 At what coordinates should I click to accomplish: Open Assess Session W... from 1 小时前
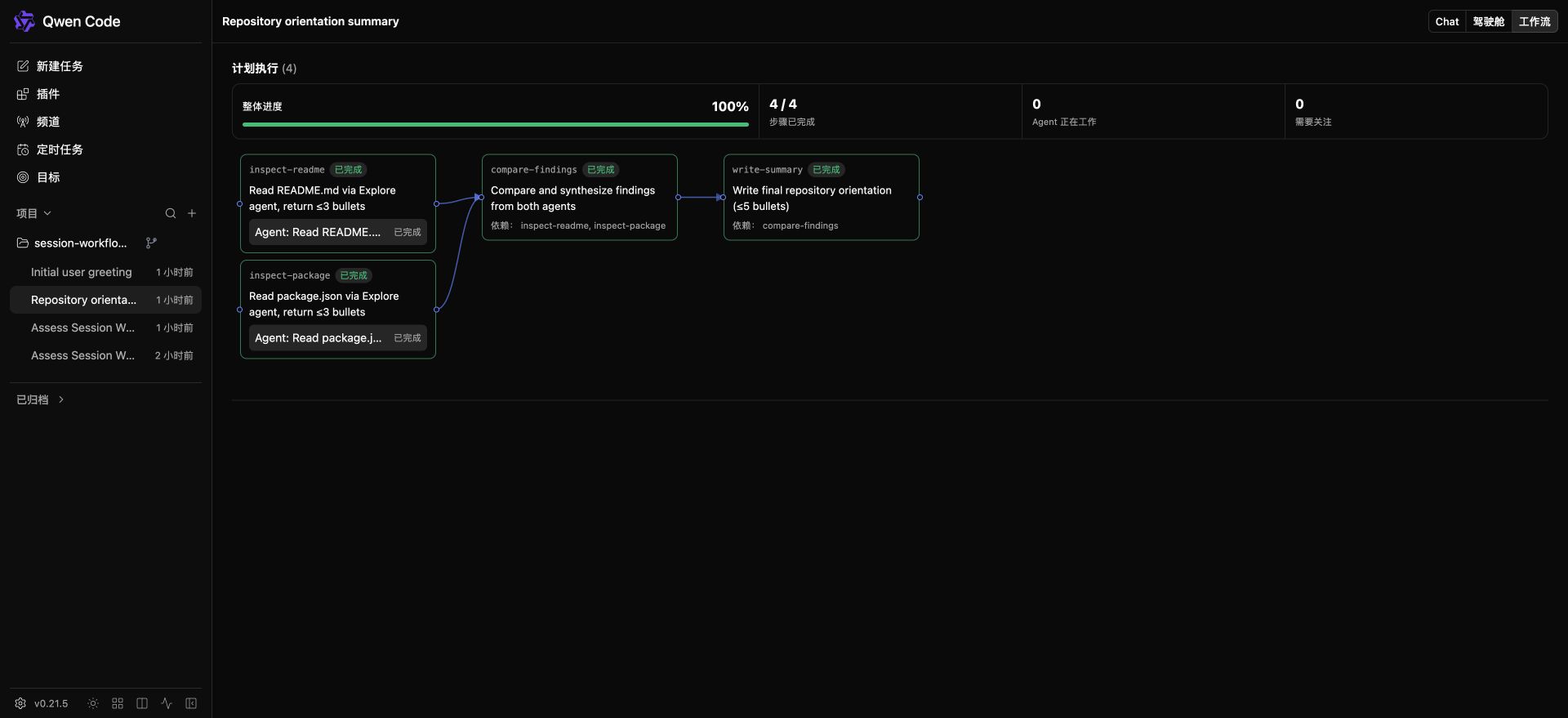pyautogui.click(x=105, y=328)
